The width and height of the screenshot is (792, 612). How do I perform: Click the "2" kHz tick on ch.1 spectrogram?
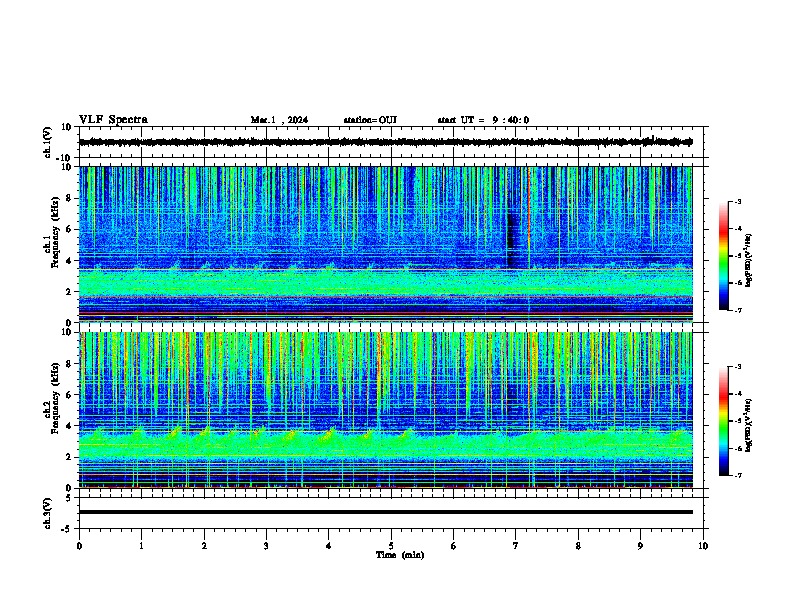coord(70,292)
